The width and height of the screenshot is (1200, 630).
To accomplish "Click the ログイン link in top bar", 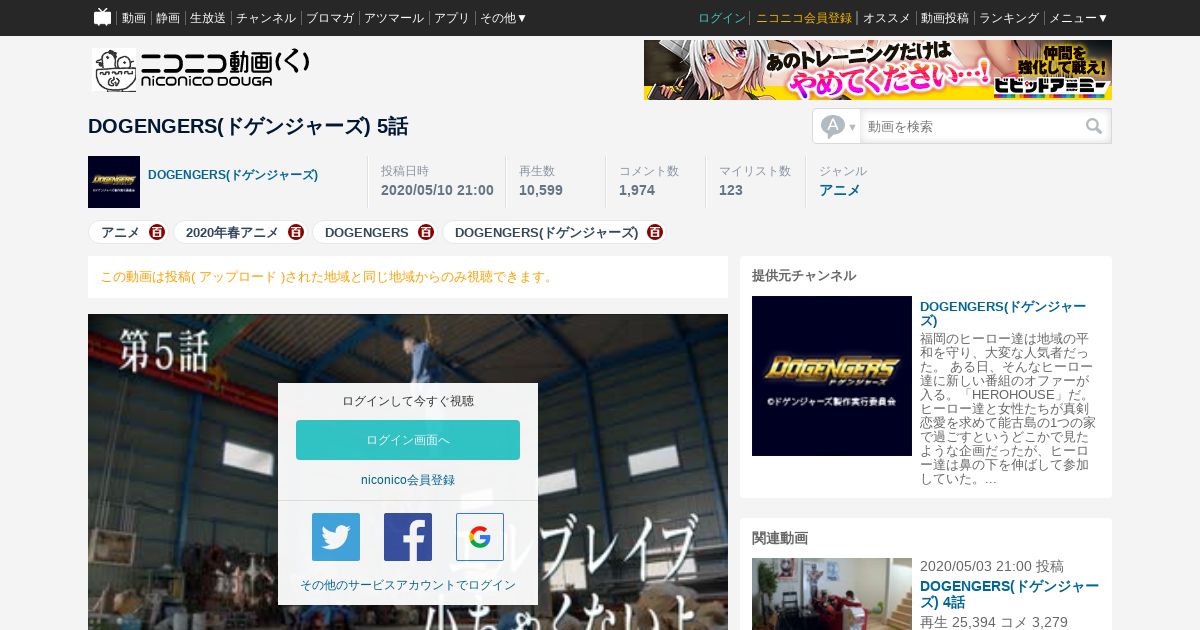I will click(722, 18).
